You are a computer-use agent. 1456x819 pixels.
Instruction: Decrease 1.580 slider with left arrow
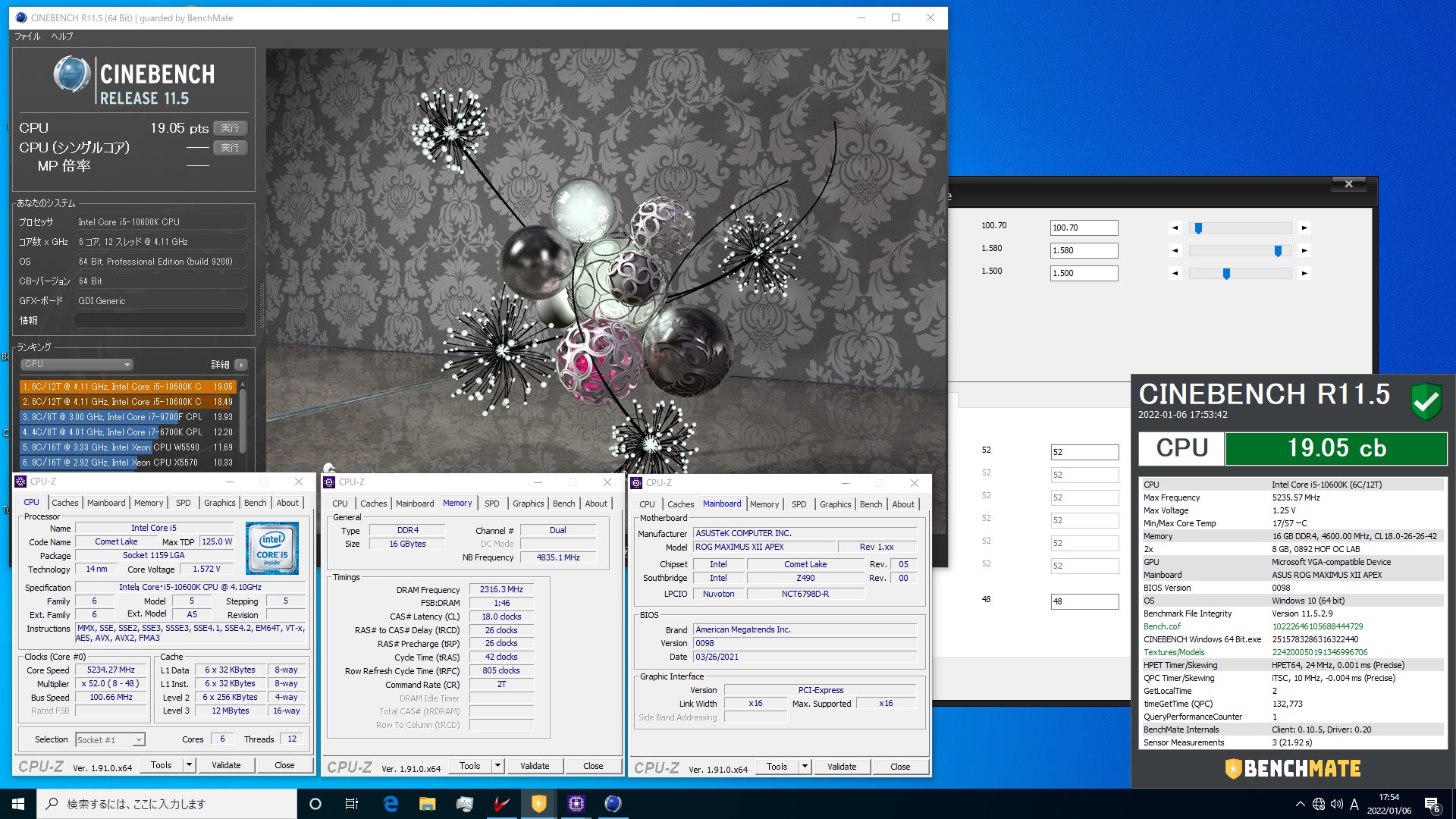1175,250
